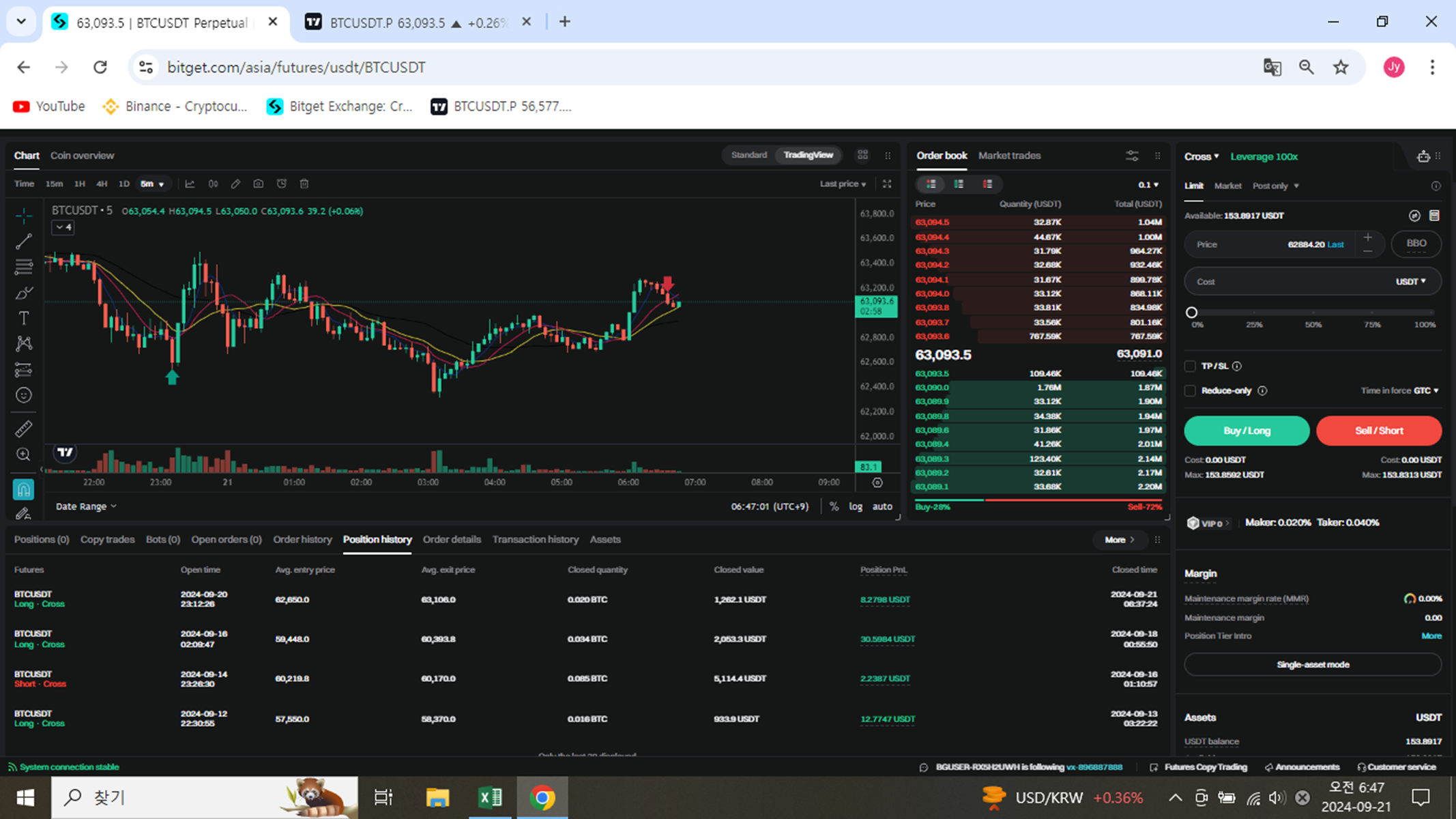Open the Order history tab
Image resolution: width=1456 pixels, height=819 pixels.
pos(302,539)
